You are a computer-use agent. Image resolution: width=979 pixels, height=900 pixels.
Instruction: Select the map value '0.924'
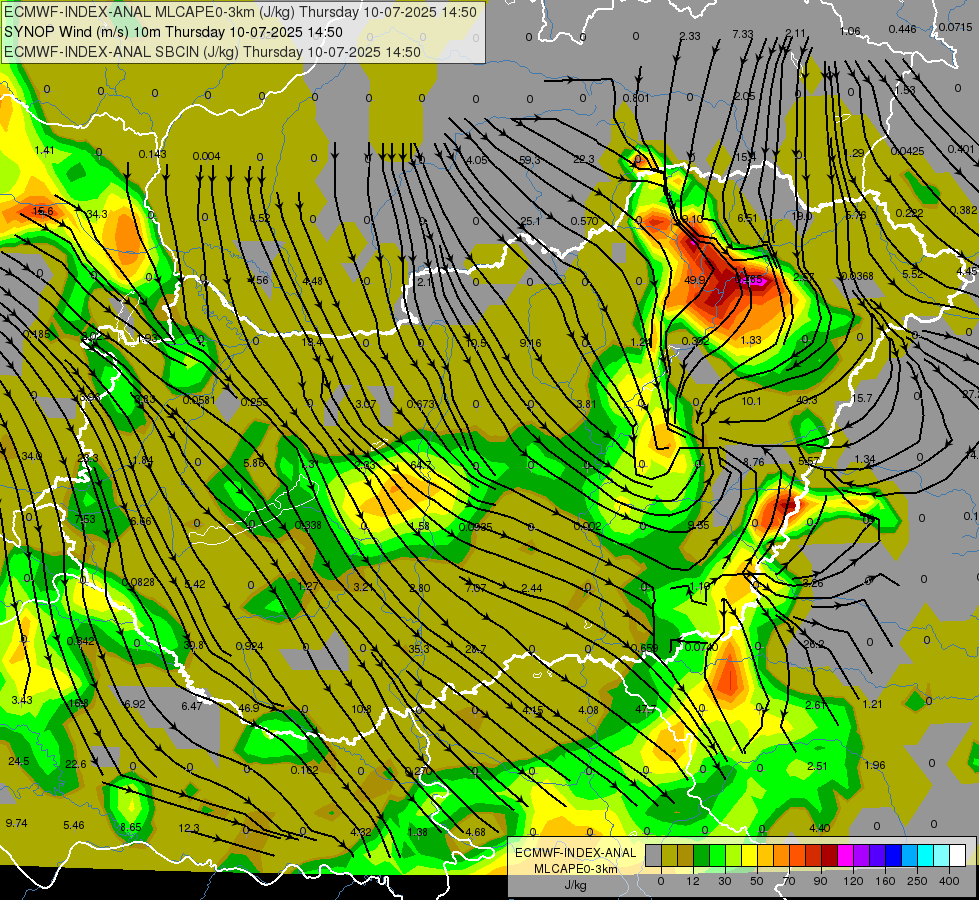click(x=249, y=646)
